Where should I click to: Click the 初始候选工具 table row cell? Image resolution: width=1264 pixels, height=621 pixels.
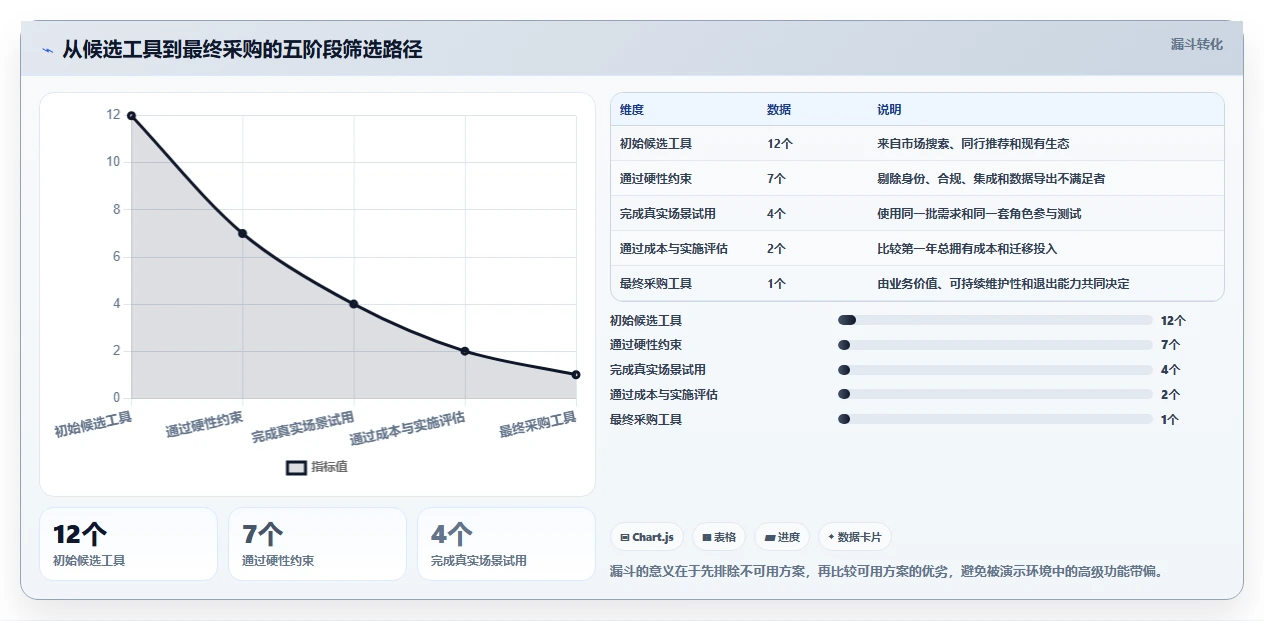(656, 144)
